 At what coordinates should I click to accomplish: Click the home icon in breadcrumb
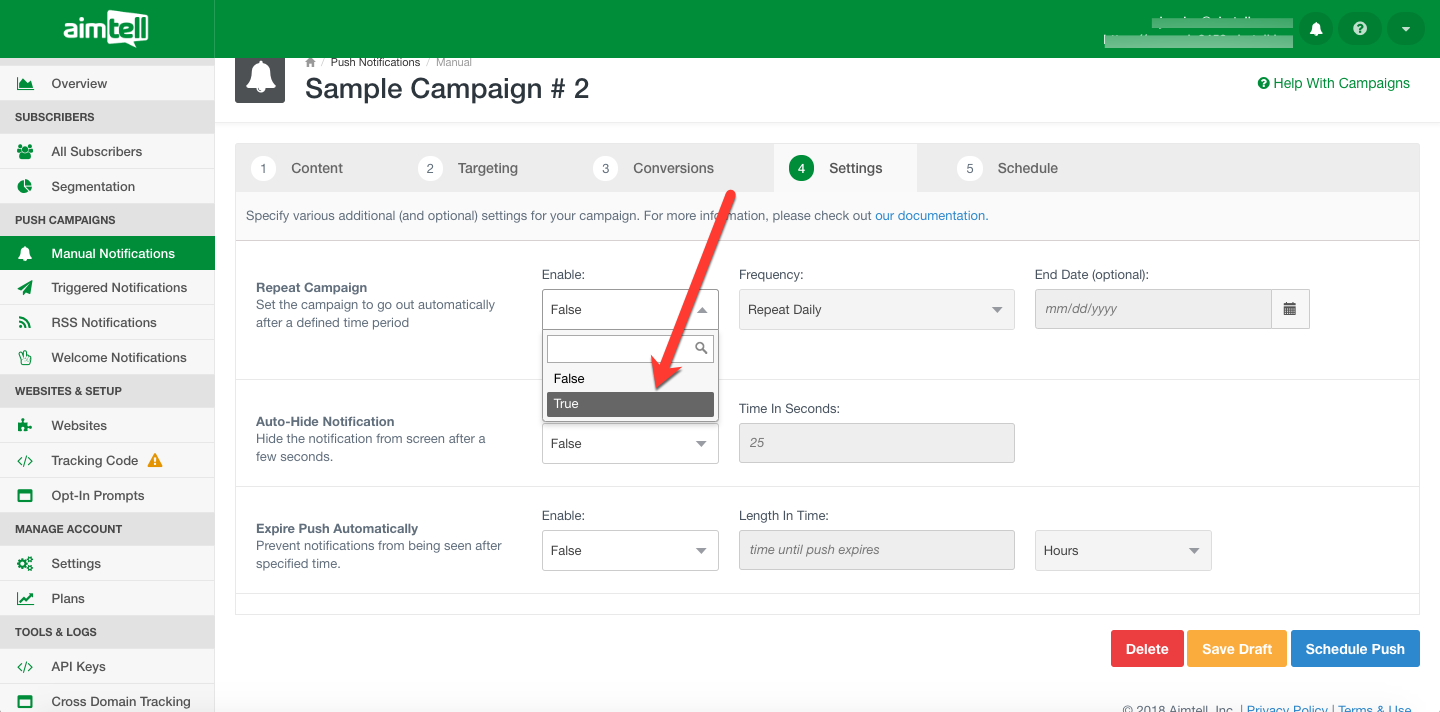[x=311, y=63]
